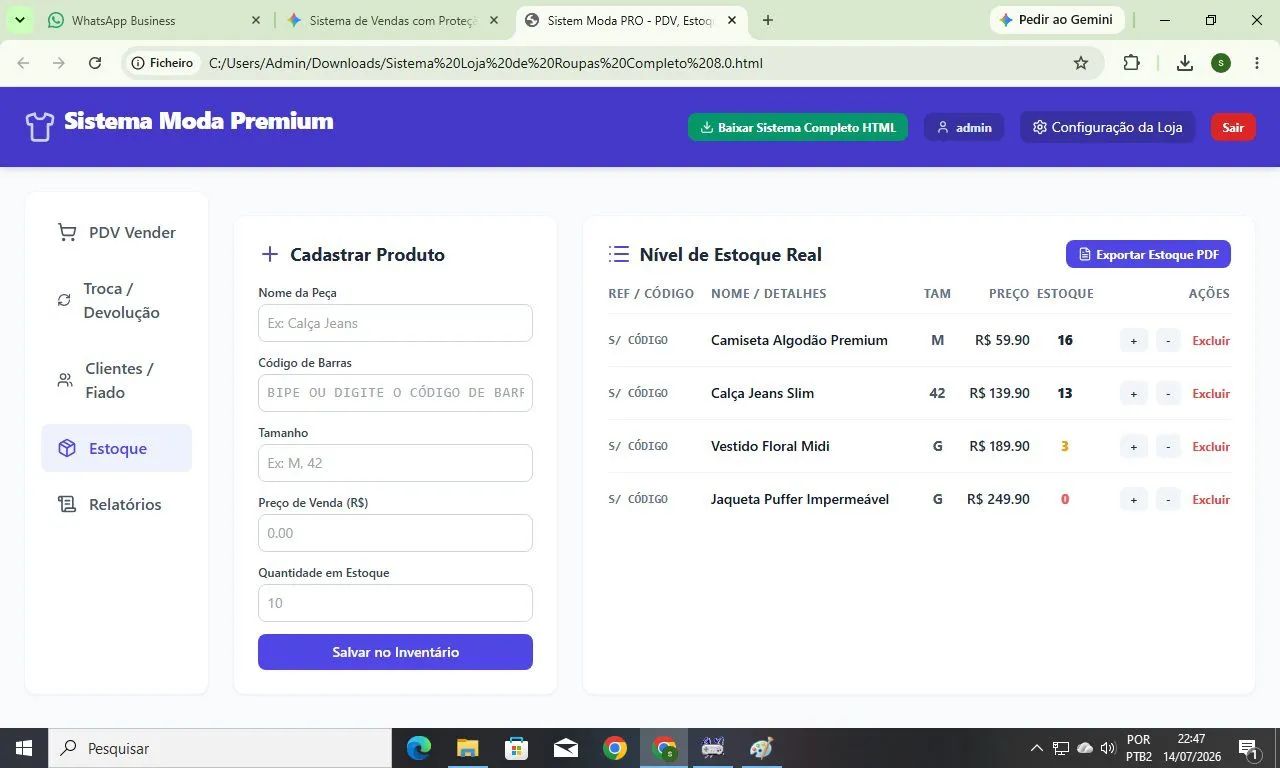This screenshot has height=768, width=1280.
Task: Expand the tab search dropdown arrow
Action: coord(19,20)
